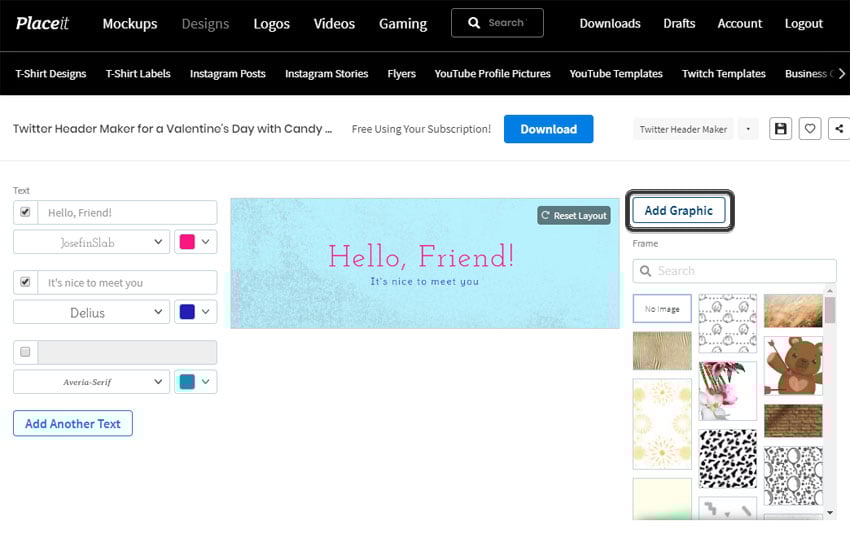
Task: Open the Mockups menu
Action: pyautogui.click(x=130, y=24)
